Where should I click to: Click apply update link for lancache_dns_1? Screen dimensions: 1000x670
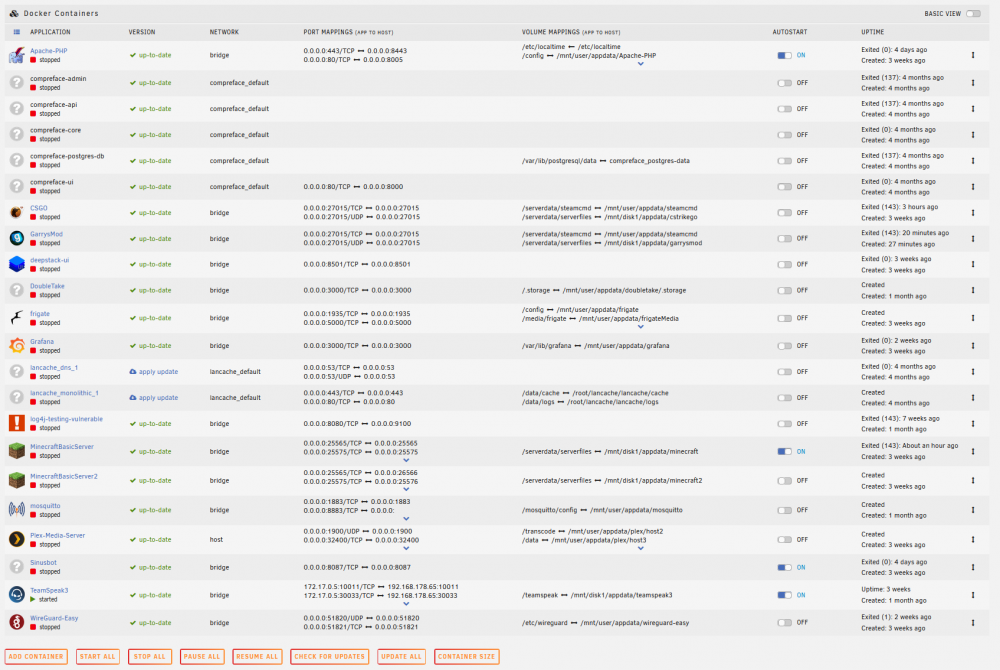click(x=158, y=372)
